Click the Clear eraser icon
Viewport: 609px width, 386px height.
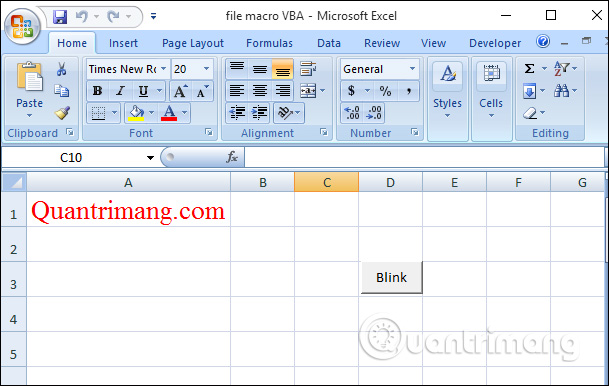point(530,113)
